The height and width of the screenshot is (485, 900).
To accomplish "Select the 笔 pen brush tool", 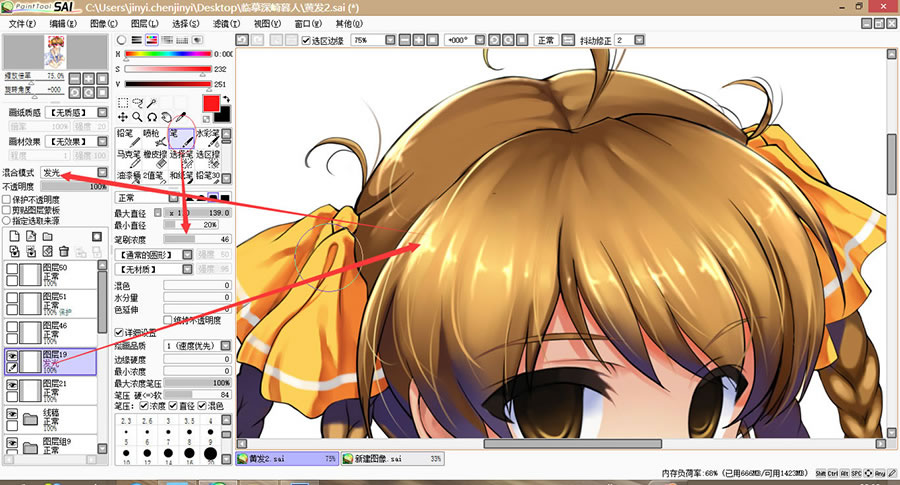I will tap(181, 138).
